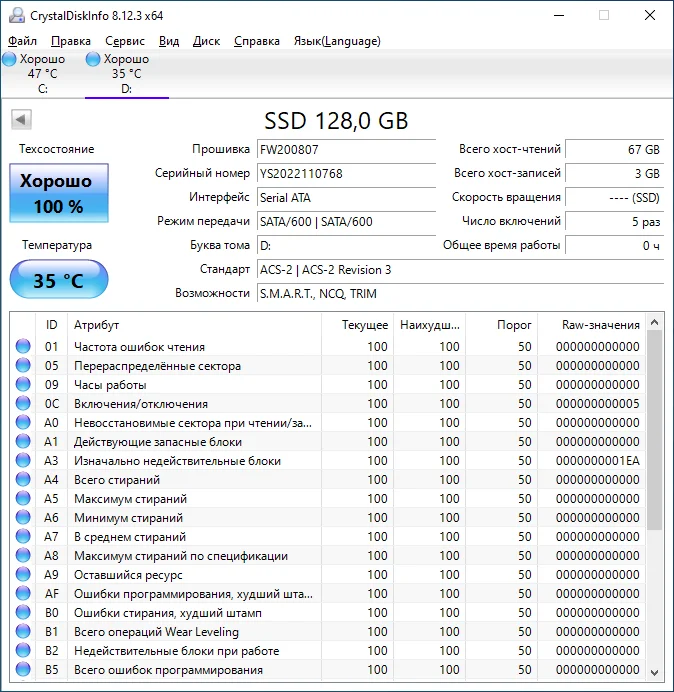
Task: Click the Хорошо 100 % health status button
Action: click(x=58, y=194)
